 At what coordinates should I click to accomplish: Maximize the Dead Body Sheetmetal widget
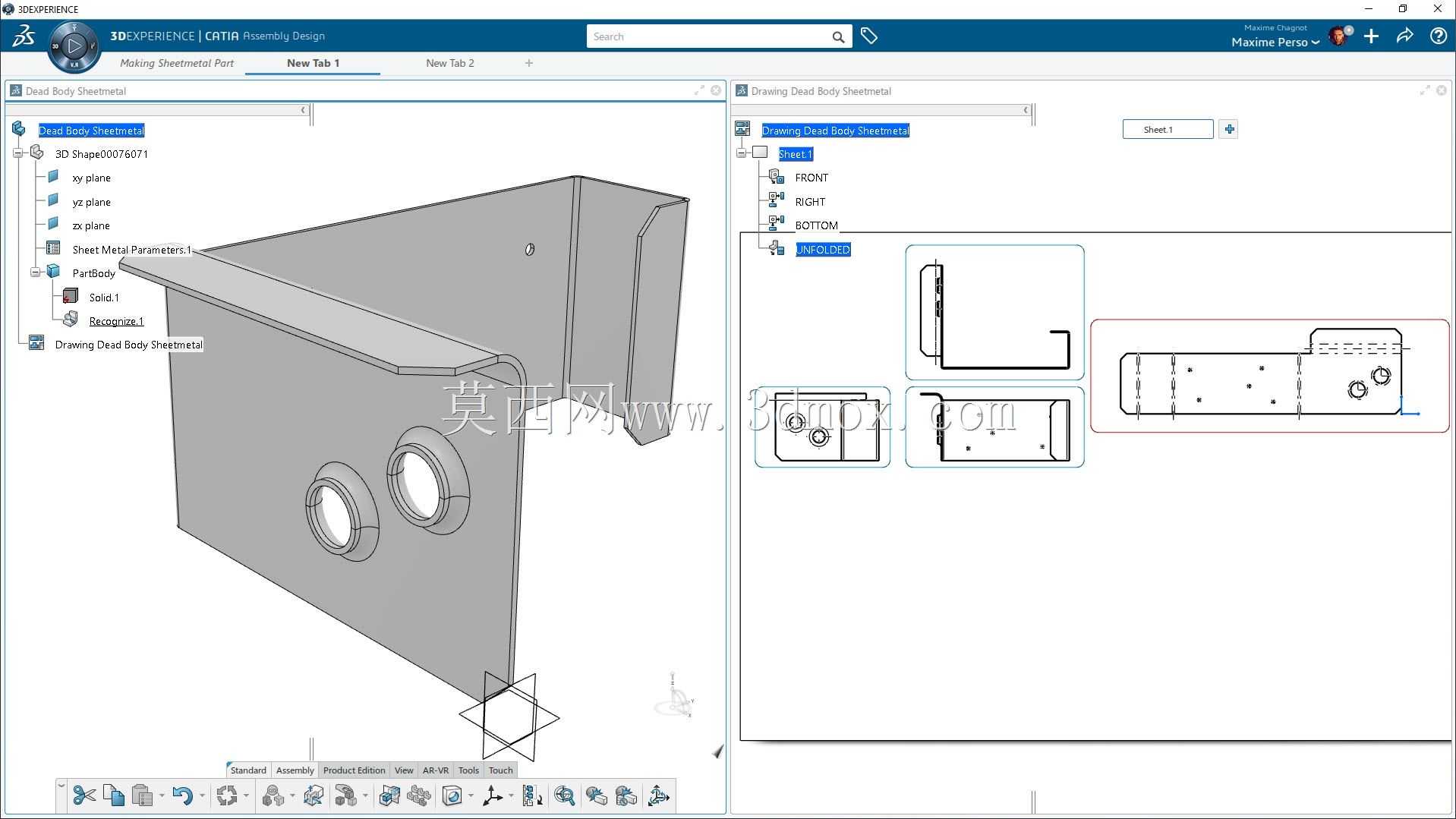[699, 90]
